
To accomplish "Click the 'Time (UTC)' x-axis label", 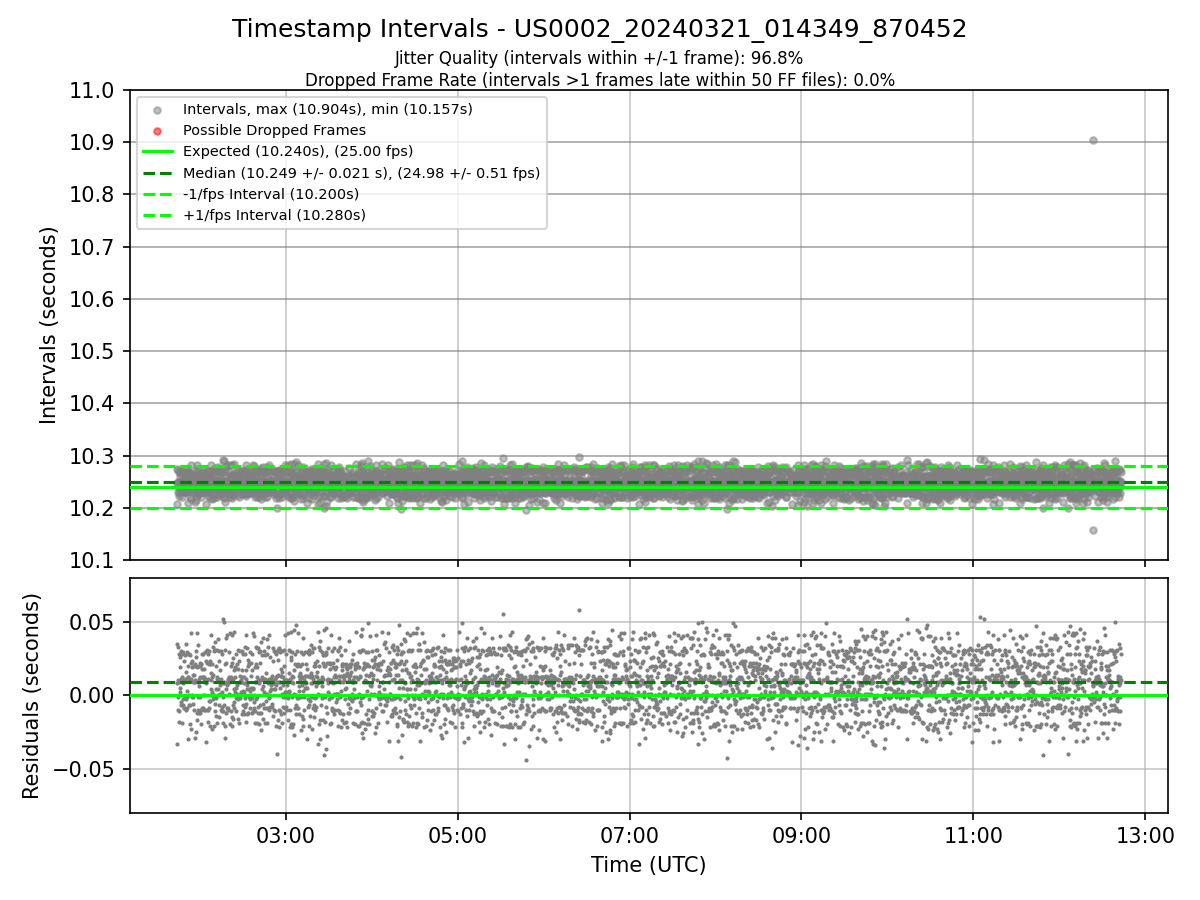I will pos(648,865).
